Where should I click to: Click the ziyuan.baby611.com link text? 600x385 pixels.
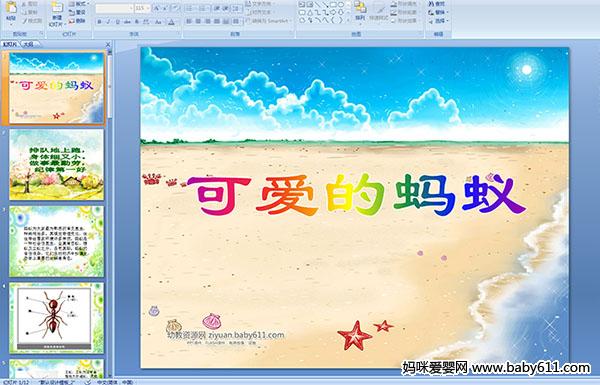[x=246, y=335]
